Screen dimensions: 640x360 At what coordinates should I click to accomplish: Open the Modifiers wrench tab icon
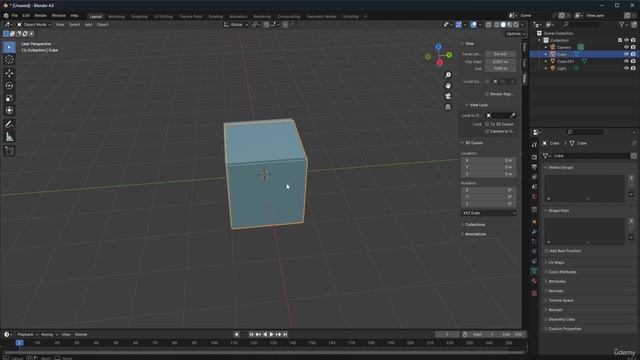point(534,232)
